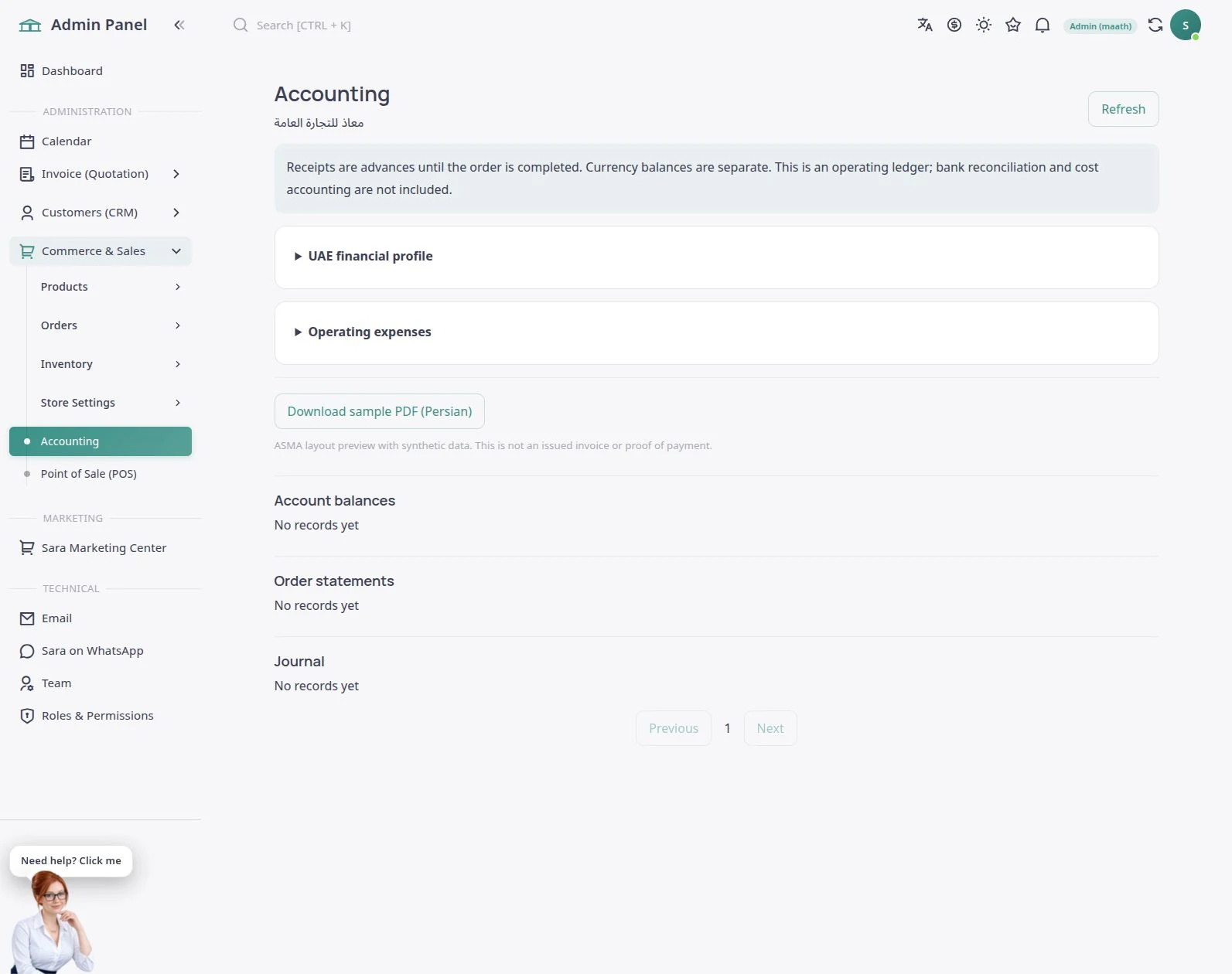1232x974 pixels.
Task: Click the Sara Marketing Center cart icon
Action: (27, 548)
